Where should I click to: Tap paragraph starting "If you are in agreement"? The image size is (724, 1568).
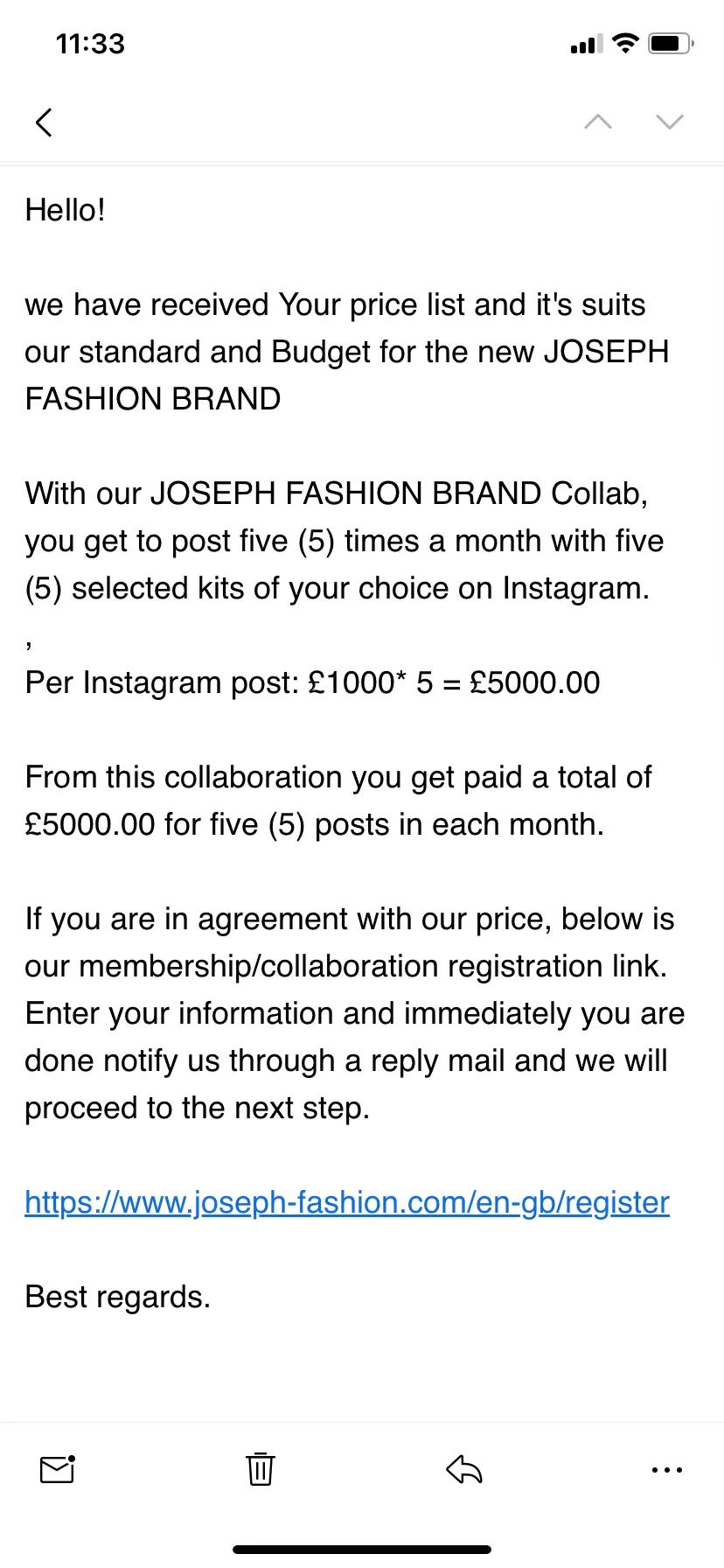point(355,1013)
